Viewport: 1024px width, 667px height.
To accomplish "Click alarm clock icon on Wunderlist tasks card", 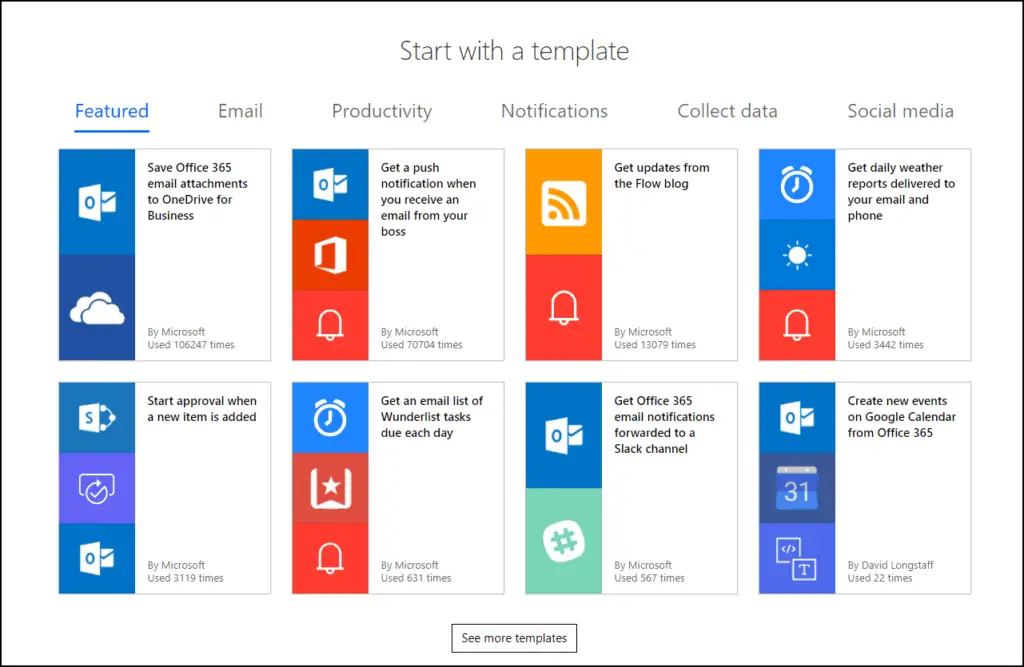I will click(x=330, y=418).
